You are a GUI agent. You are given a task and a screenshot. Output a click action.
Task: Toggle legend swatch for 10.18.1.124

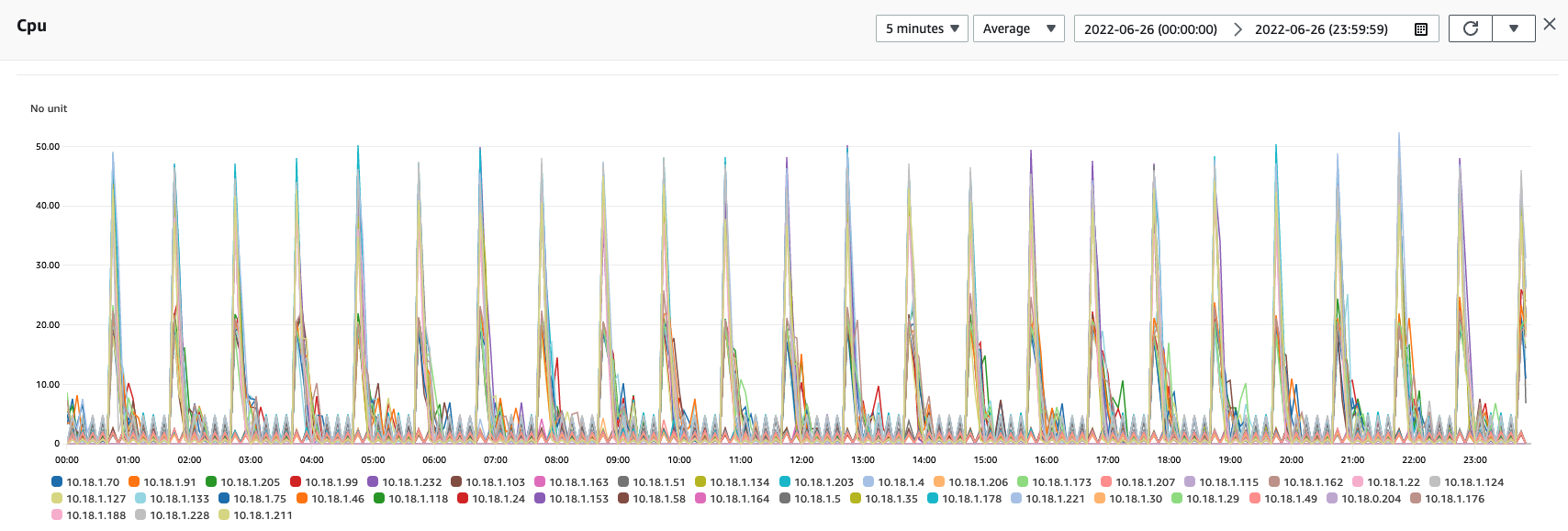click(x=1435, y=481)
